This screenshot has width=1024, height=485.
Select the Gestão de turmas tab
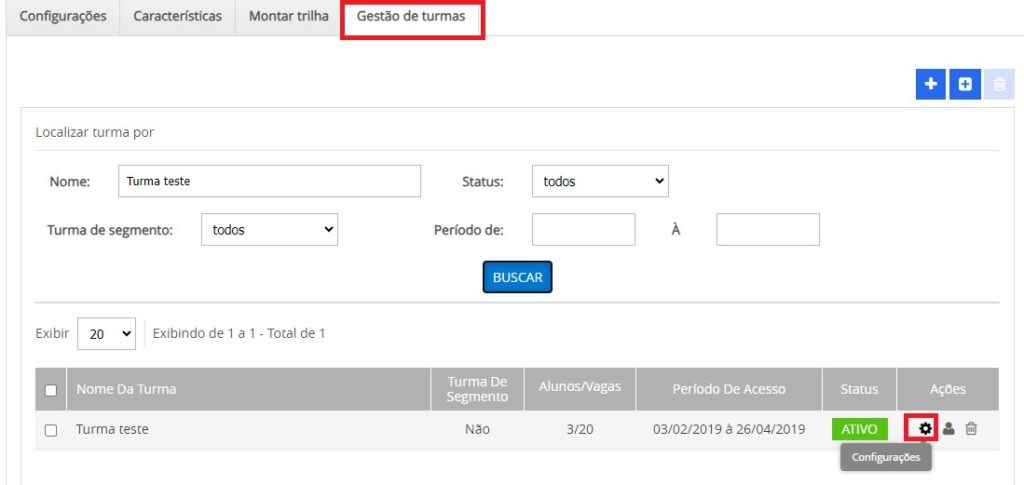[411, 17]
